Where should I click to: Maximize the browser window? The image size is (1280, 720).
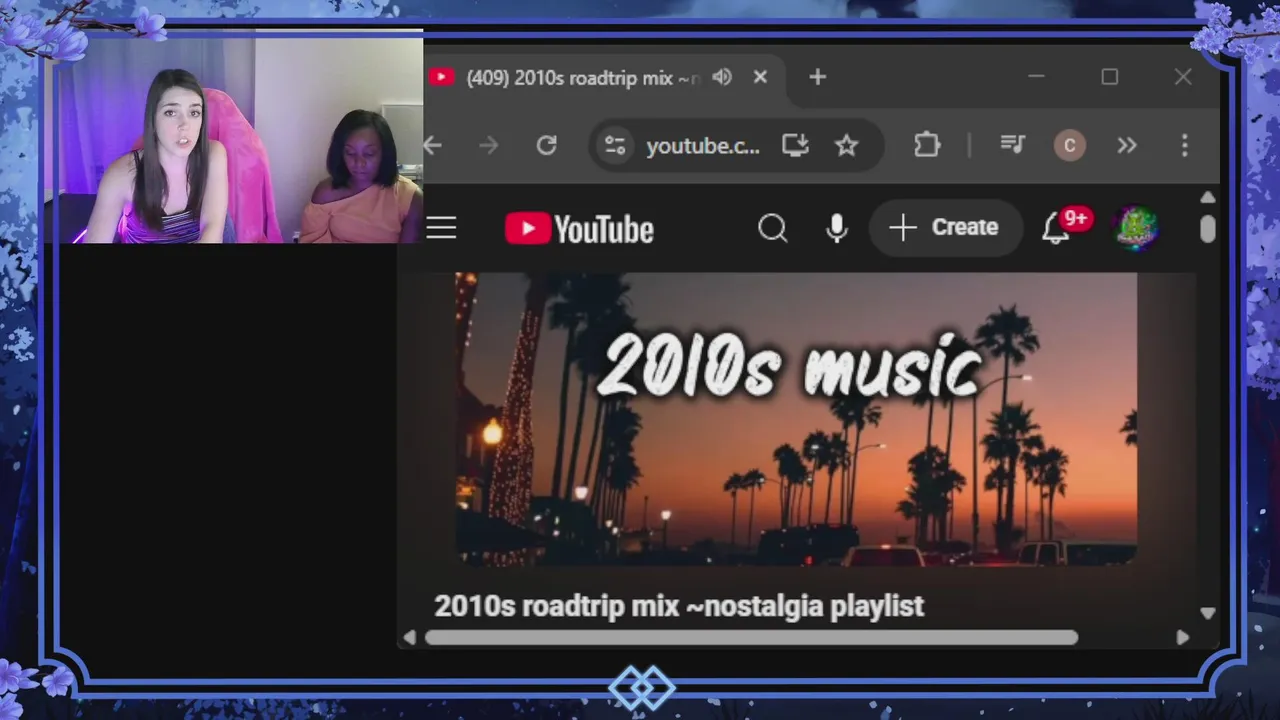click(x=1109, y=77)
